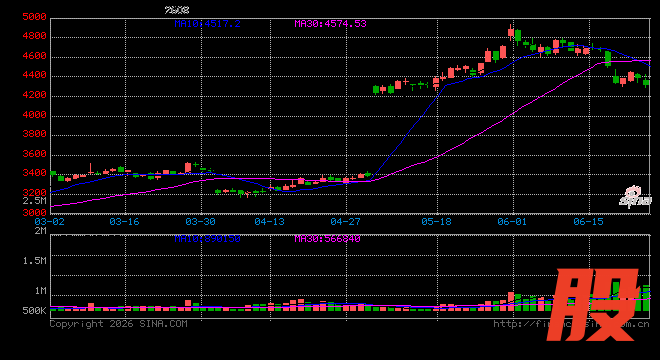Click the 3600 price axis label
Viewport: 660px width, 360px height.
pyautogui.click(x=34, y=154)
